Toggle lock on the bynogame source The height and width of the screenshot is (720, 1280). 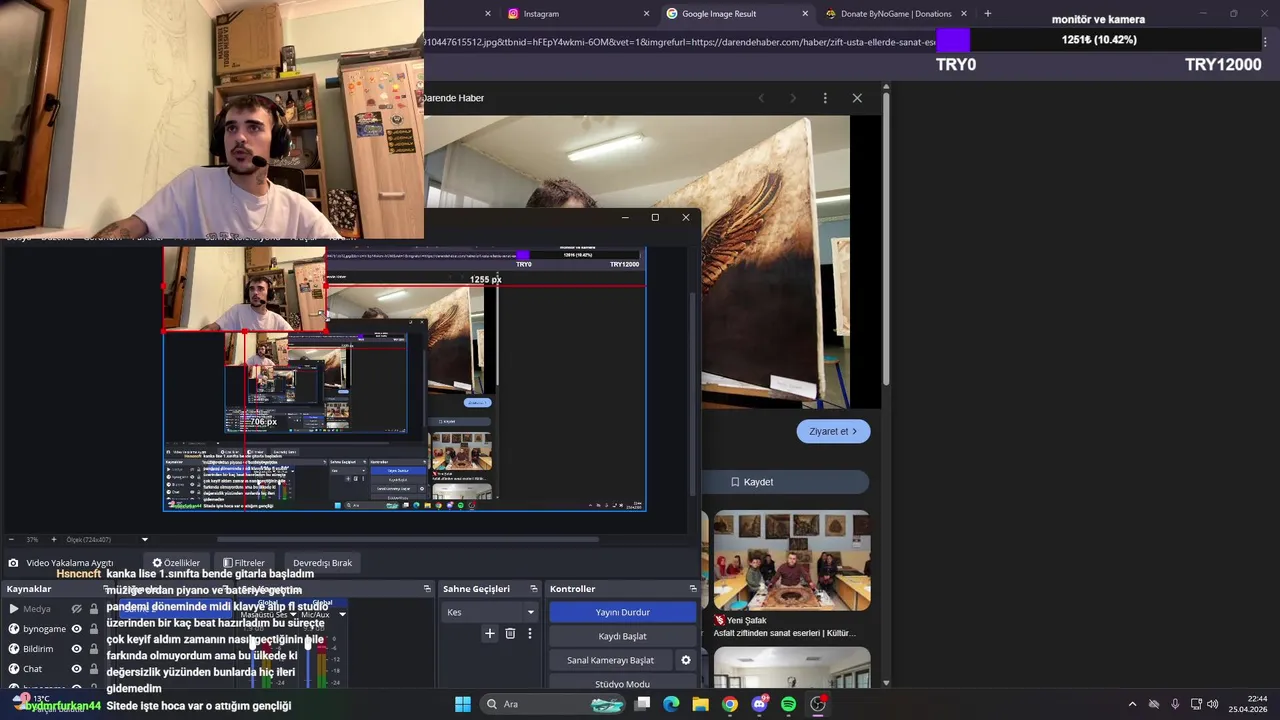click(x=94, y=629)
